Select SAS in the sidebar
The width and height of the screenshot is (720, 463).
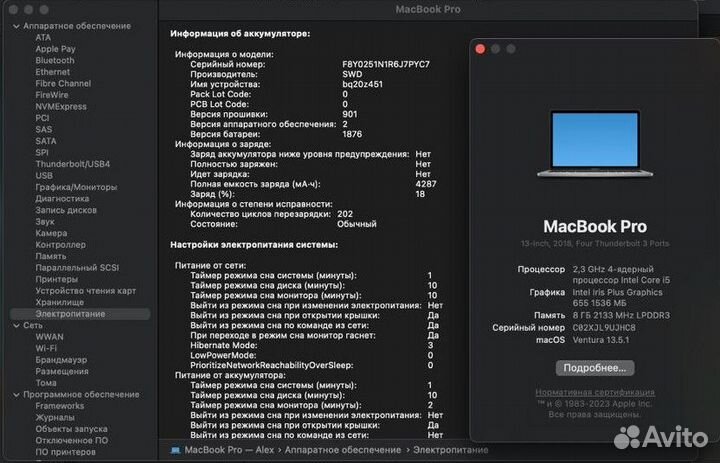tap(44, 130)
